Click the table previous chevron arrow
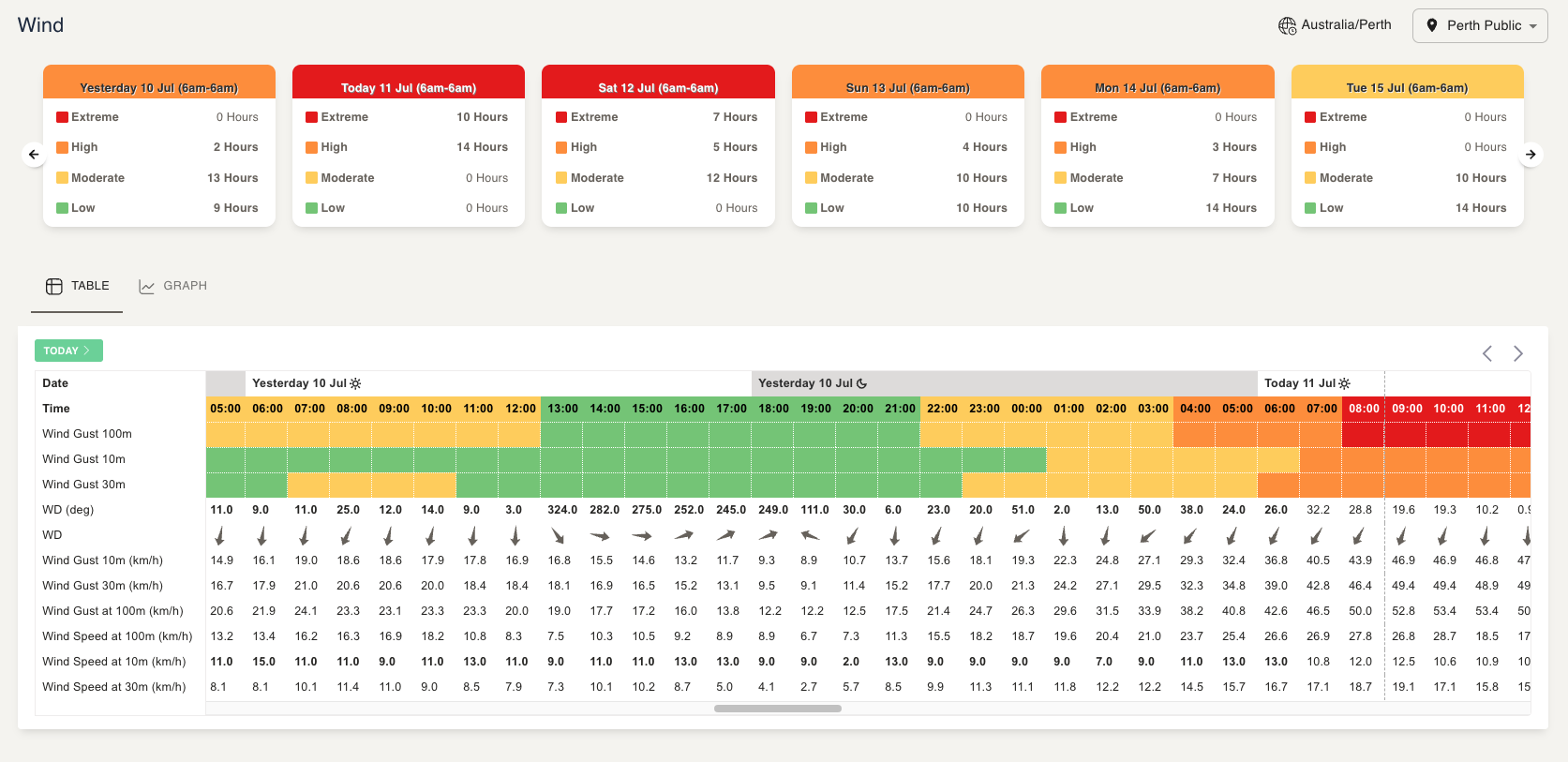Viewport: 1568px width, 762px height. click(1487, 353)
